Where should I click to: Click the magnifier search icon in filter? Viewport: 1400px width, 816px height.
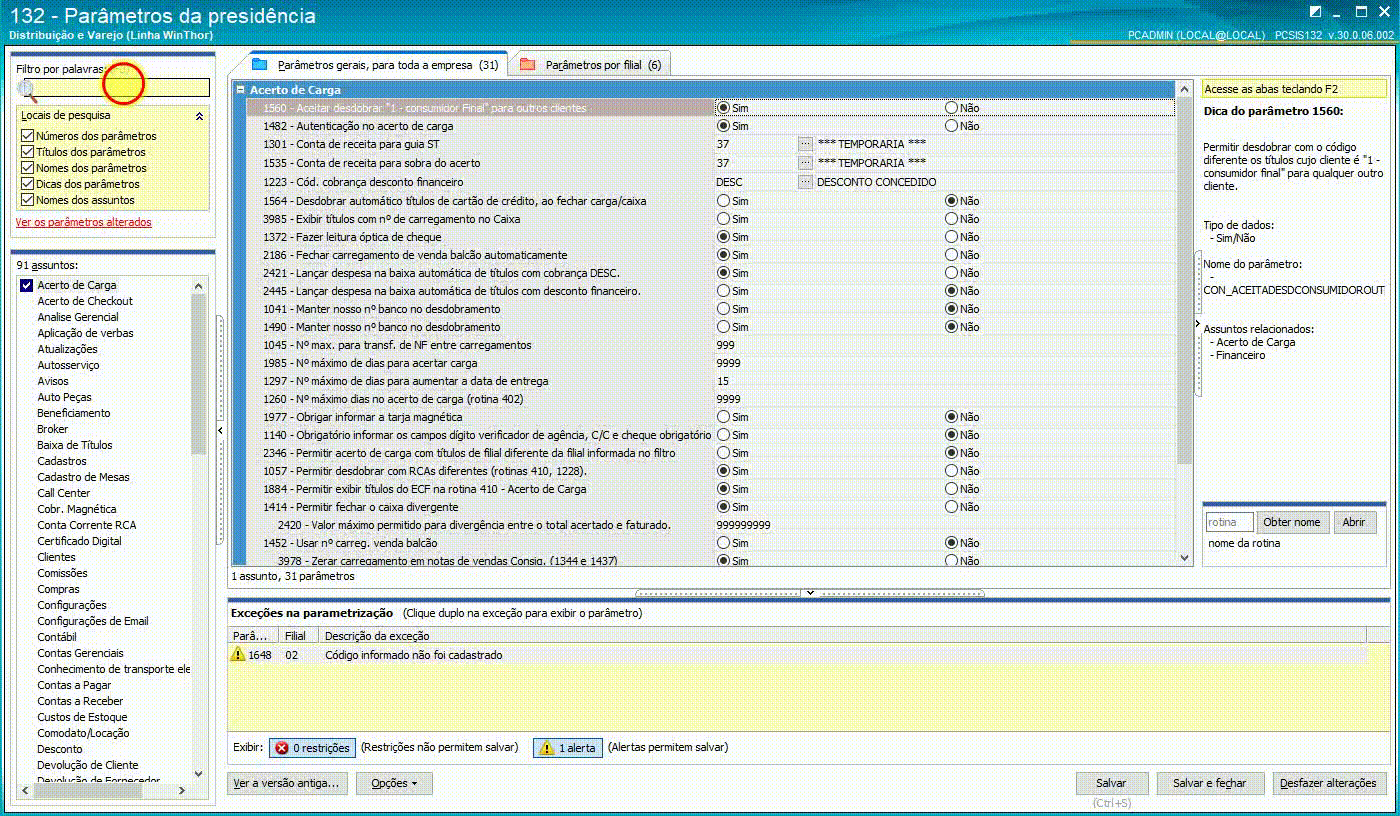[27, 90]
